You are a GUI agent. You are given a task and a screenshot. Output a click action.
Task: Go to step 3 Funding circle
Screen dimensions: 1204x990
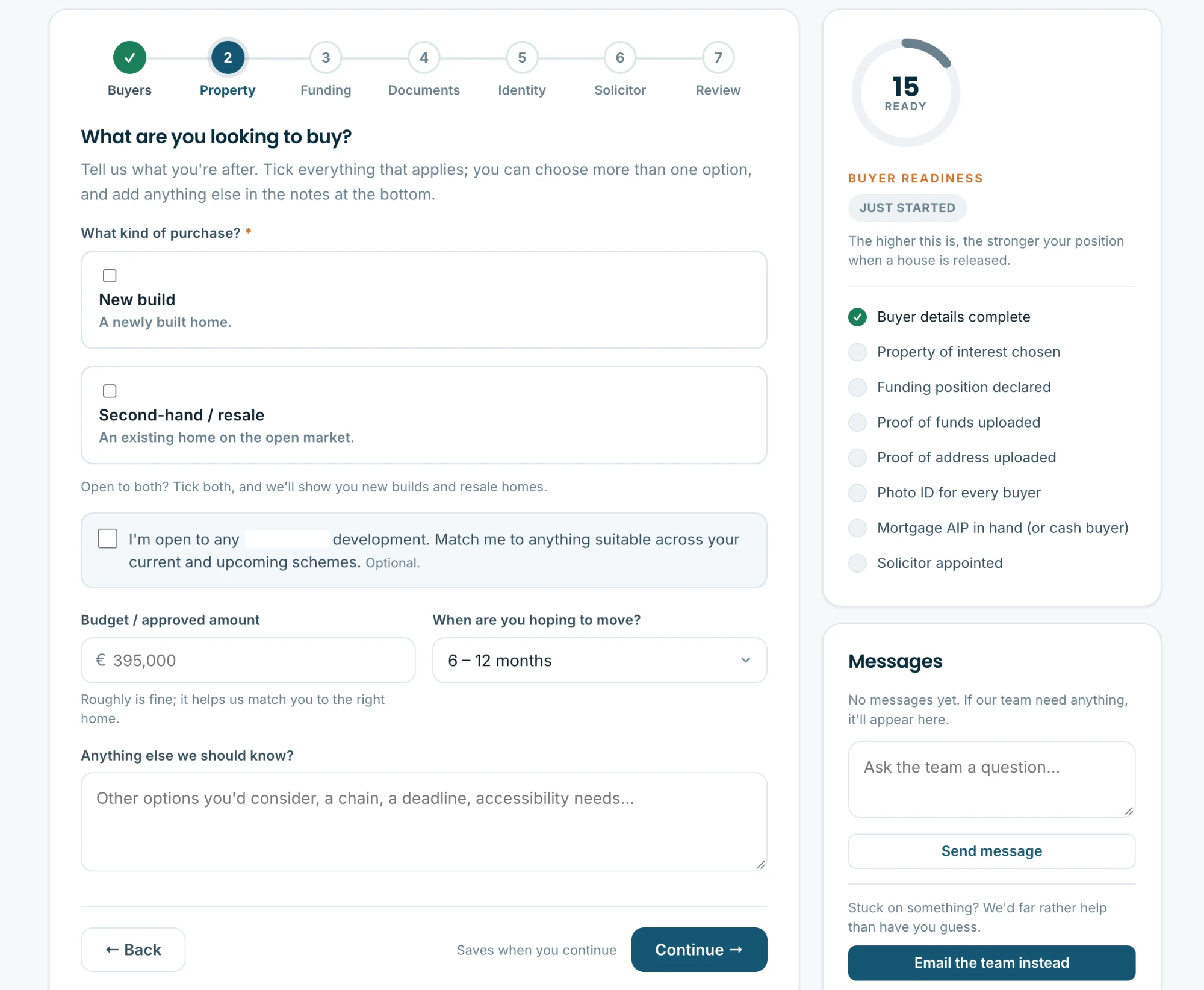(x=326, y=58)
